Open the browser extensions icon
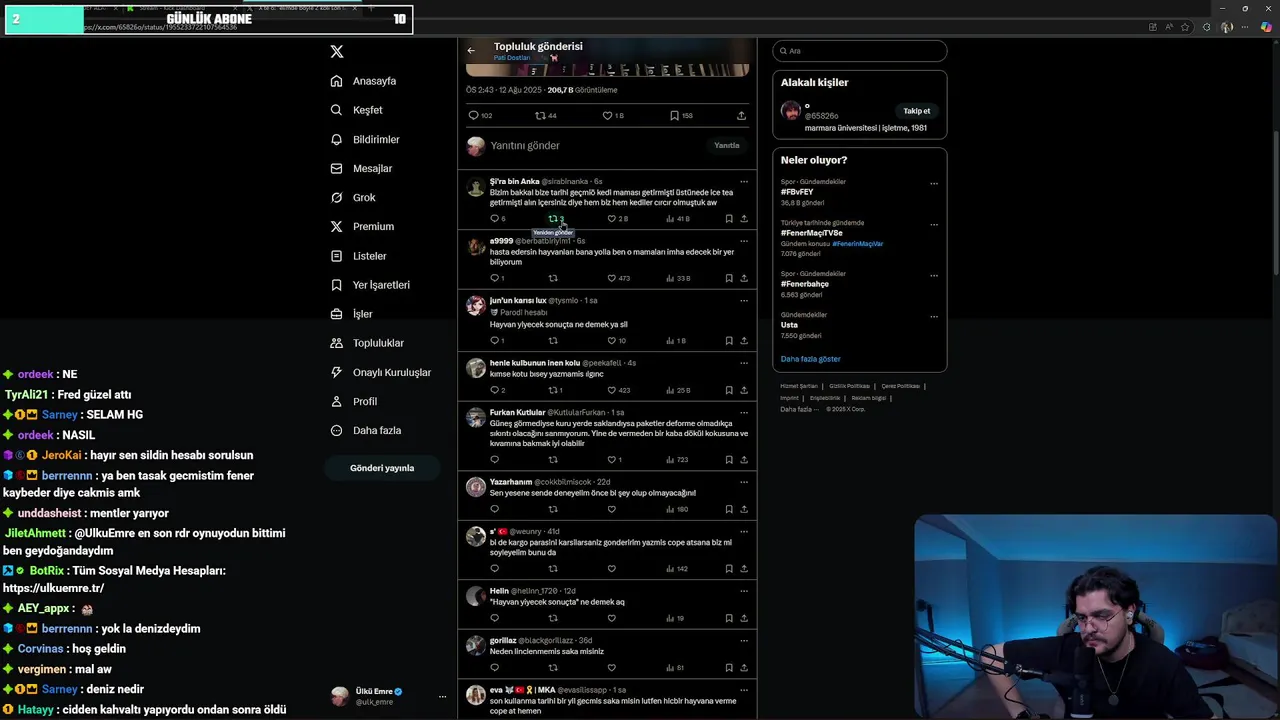 pos(1206,27)
